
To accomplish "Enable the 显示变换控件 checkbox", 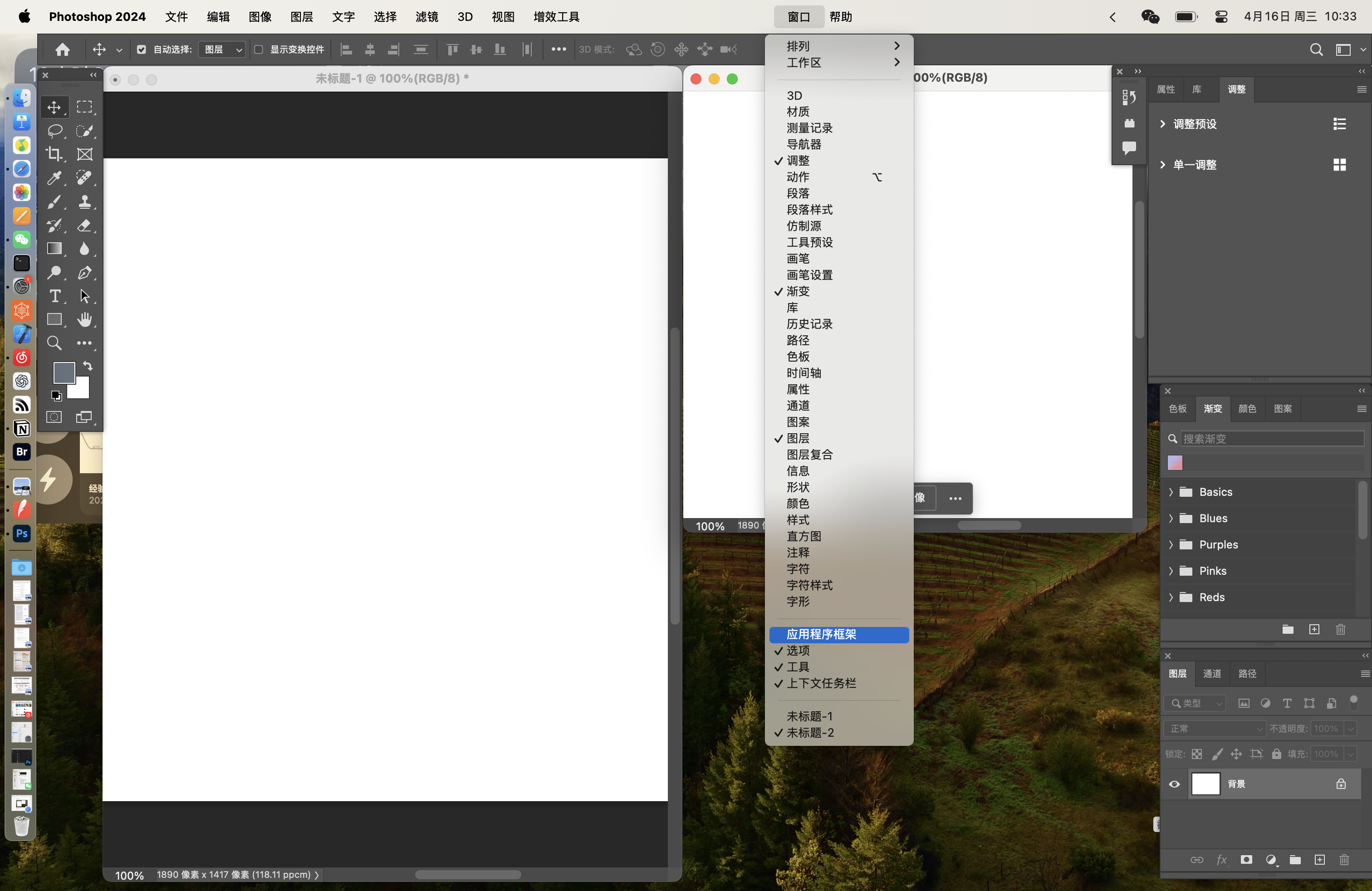I will pos(259,49).
